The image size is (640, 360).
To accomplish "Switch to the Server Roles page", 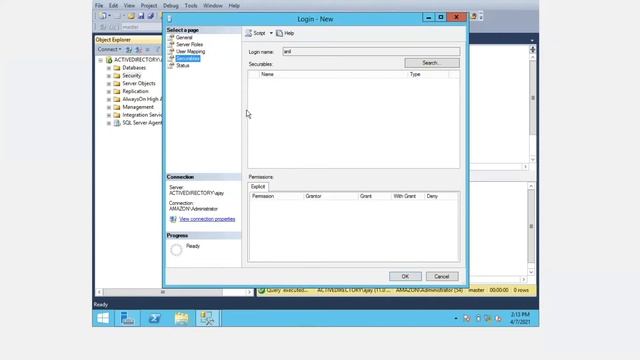I will pyautogui.click(x=189, y=44).
